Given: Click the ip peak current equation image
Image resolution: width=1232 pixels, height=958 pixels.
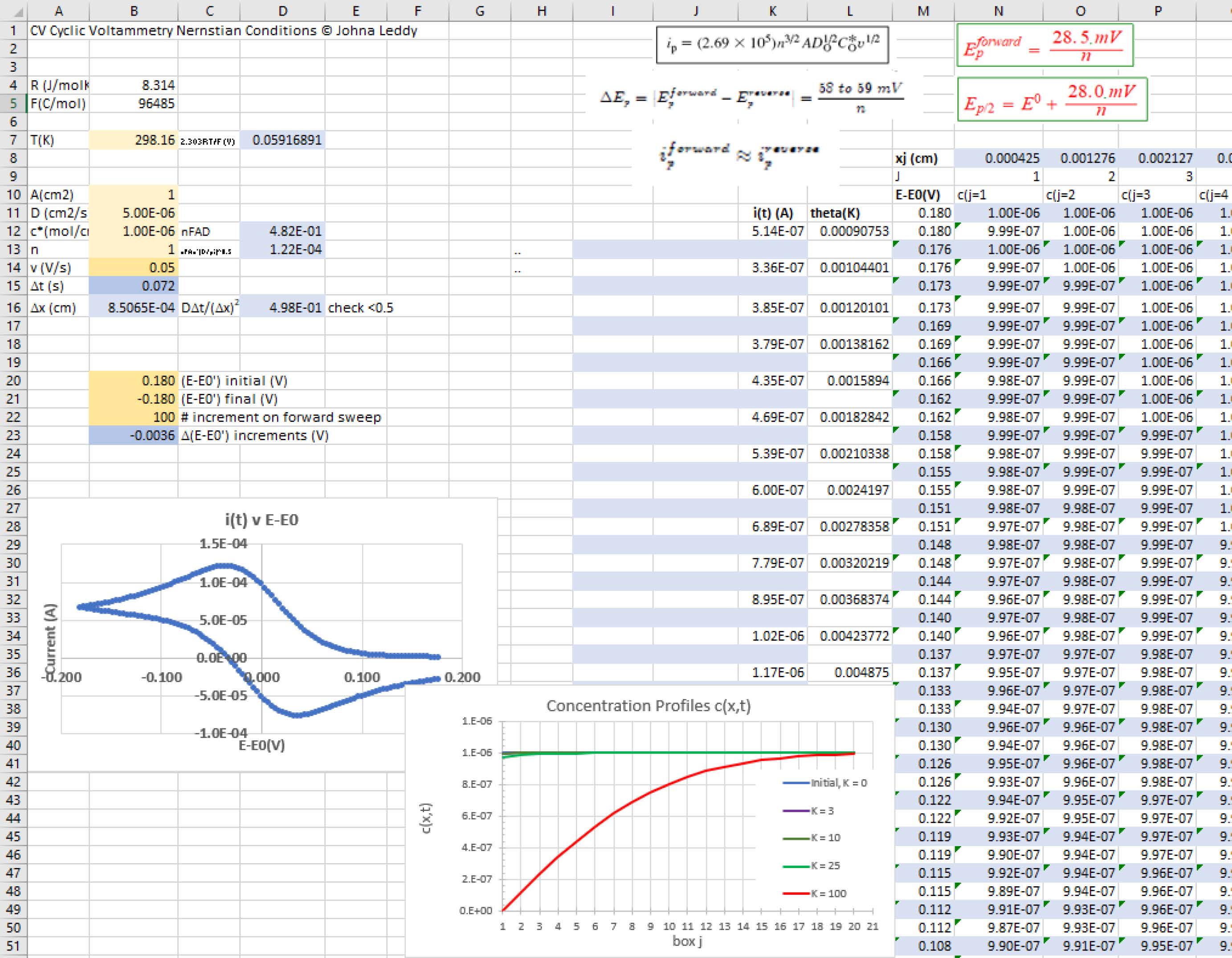Looking at the screenshot, I should tap(772, 45).
